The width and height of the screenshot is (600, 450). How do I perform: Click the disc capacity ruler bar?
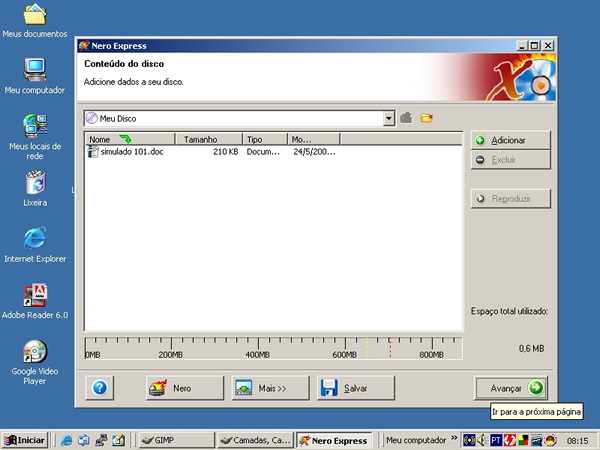pos(273,348)
